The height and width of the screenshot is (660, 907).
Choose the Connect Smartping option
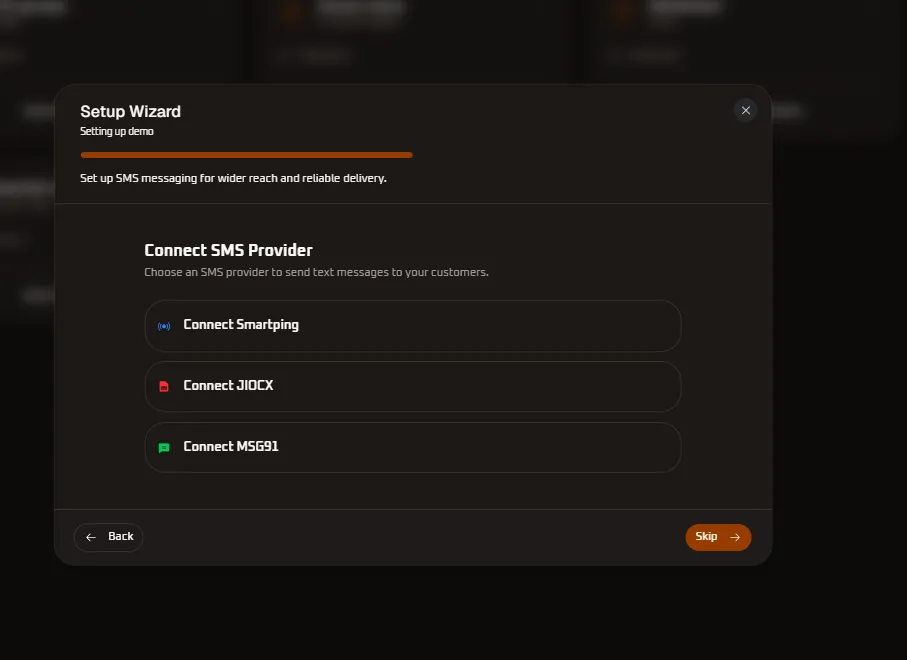[x=413, y=326]
